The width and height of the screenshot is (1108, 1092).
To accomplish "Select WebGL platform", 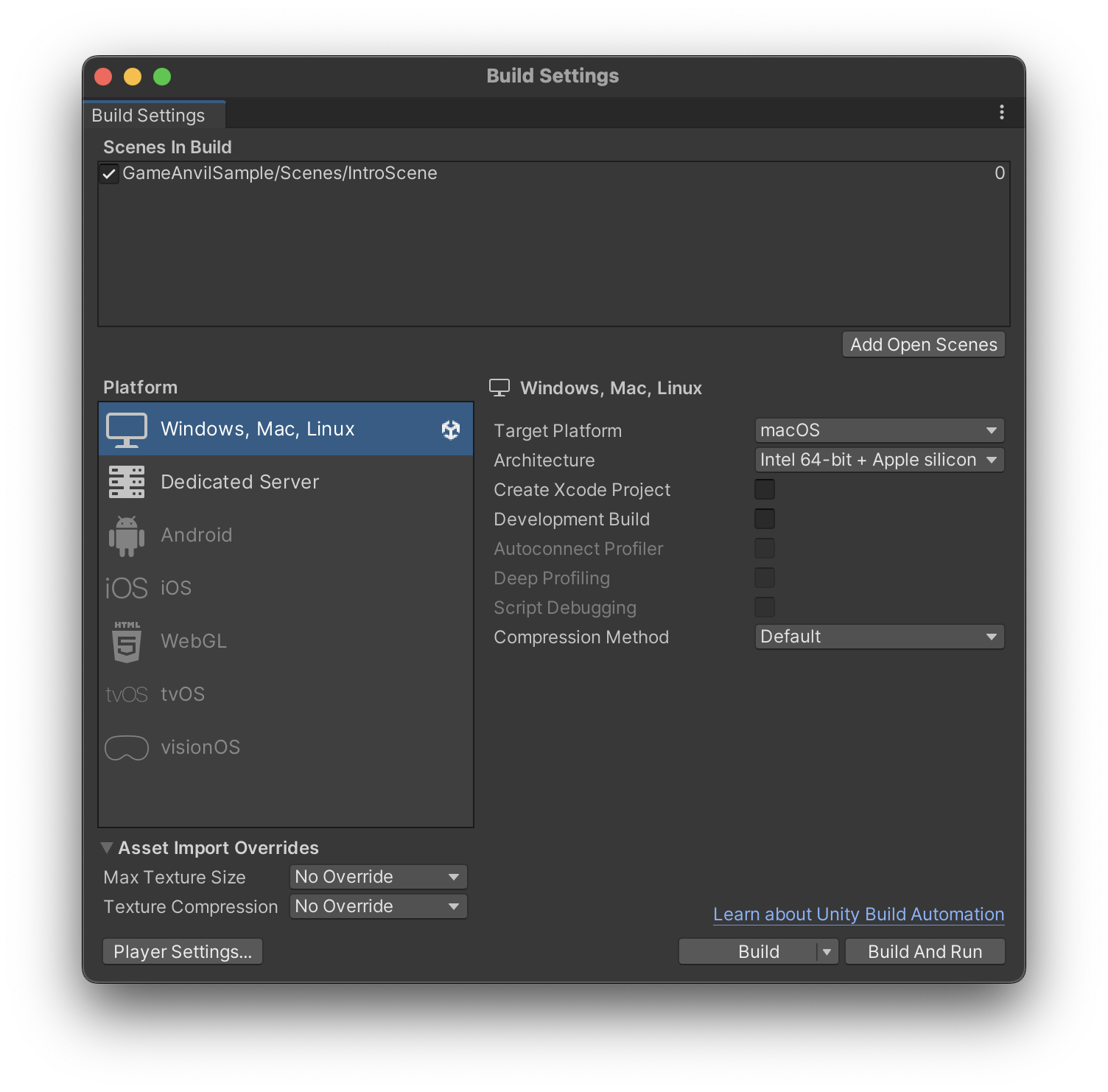I will [x=286, y=641].
